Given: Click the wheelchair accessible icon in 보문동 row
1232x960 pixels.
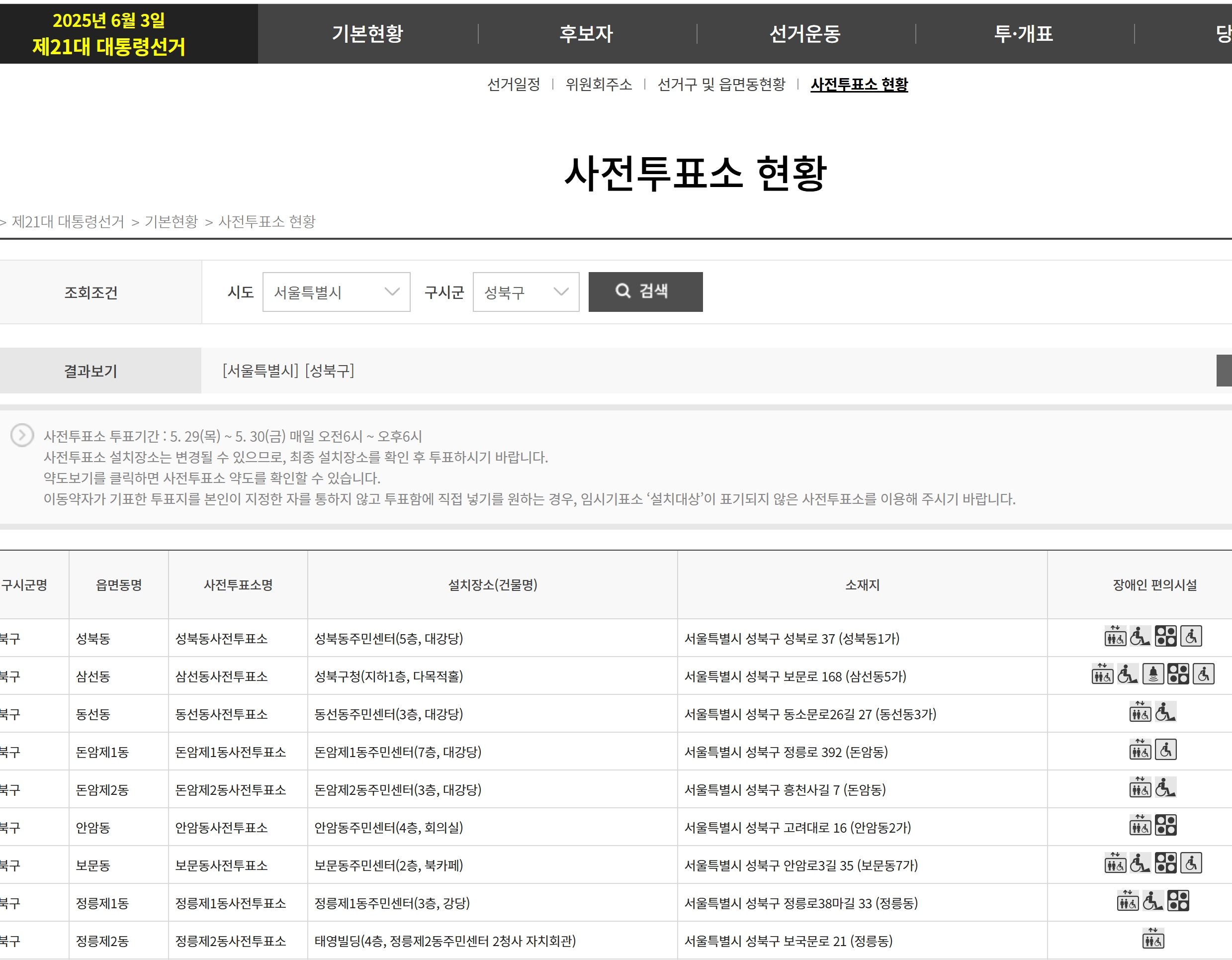Looking at the screenshot, I should click(x=1191, y=863).
